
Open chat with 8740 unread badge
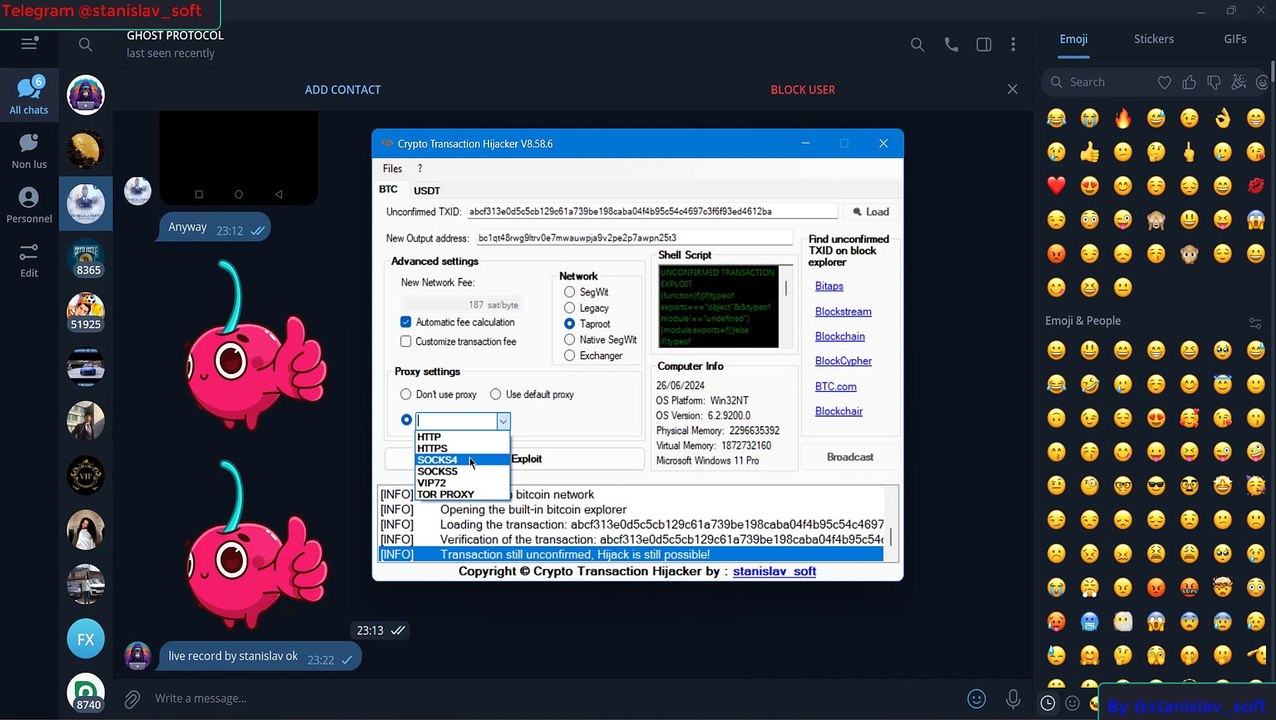click(x=86, y=693)
